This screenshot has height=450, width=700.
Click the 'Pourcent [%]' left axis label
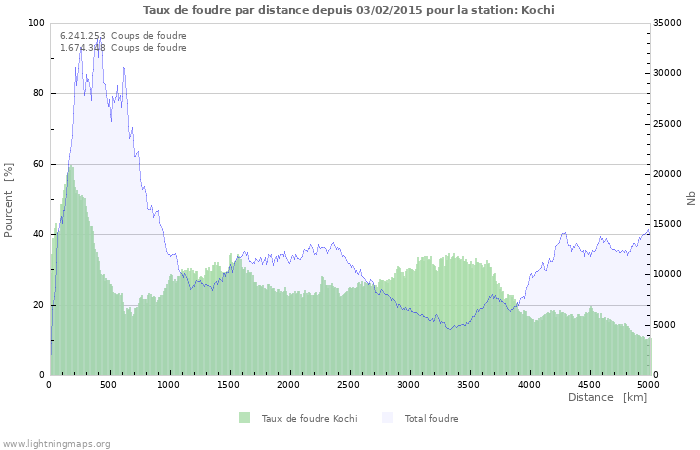pos(9,200)
